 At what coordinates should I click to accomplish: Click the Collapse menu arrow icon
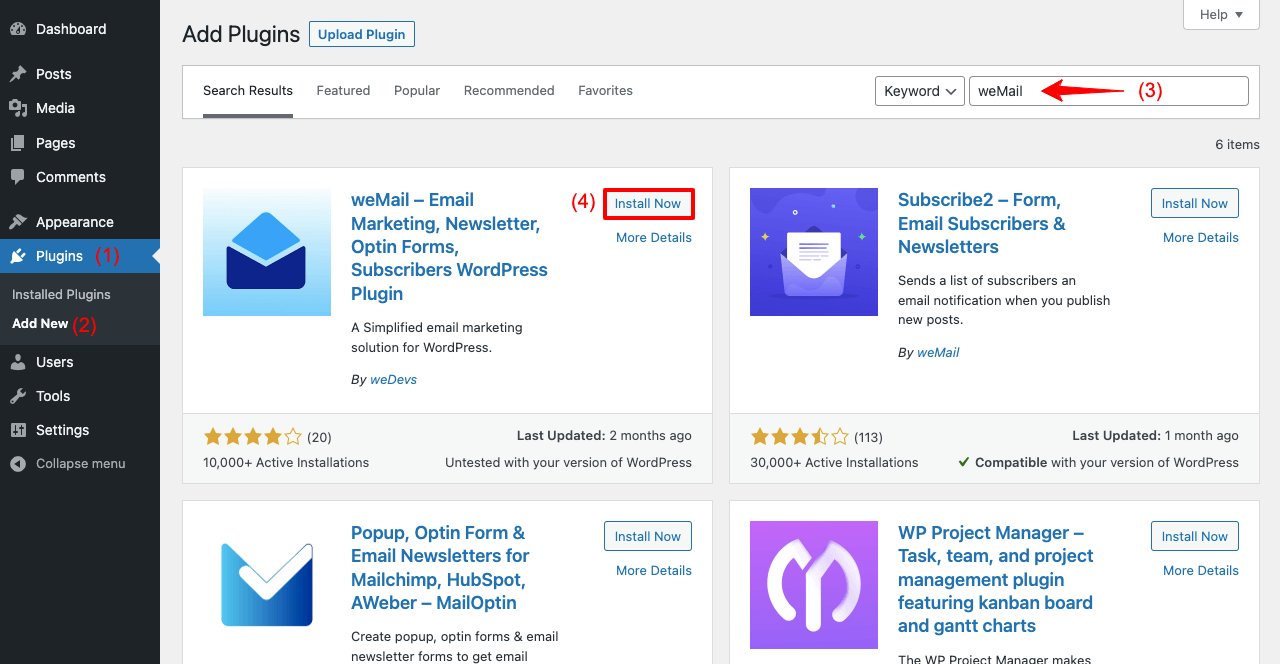18,464
